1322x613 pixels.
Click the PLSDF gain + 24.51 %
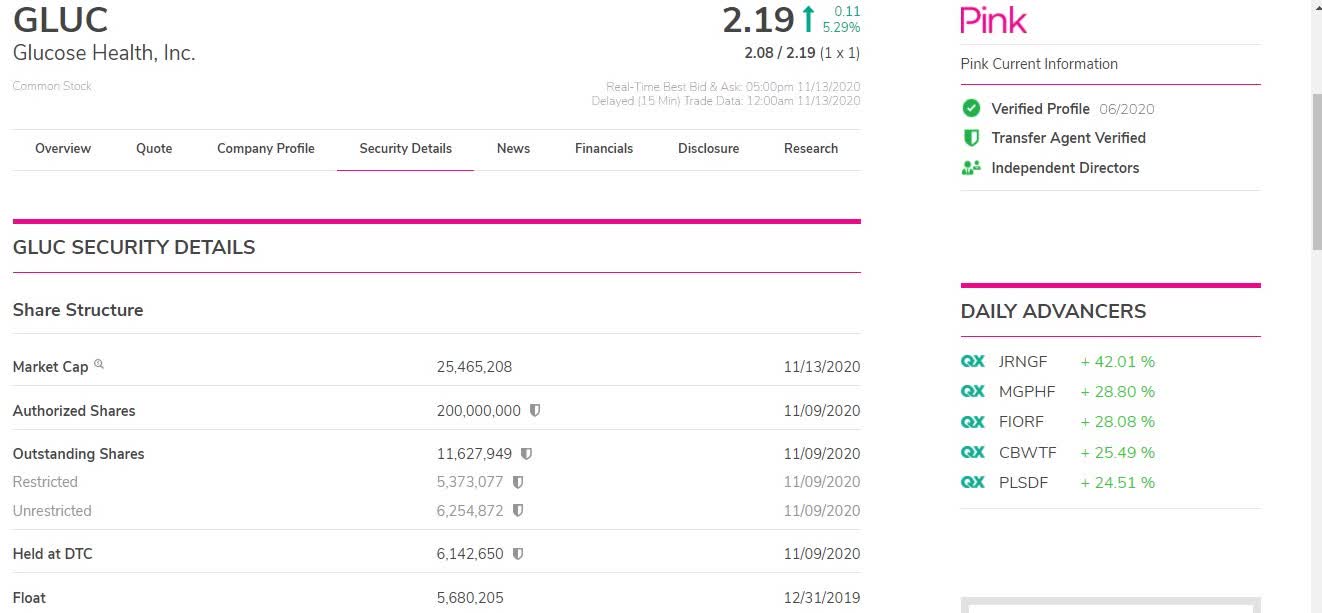[1118, 482]
